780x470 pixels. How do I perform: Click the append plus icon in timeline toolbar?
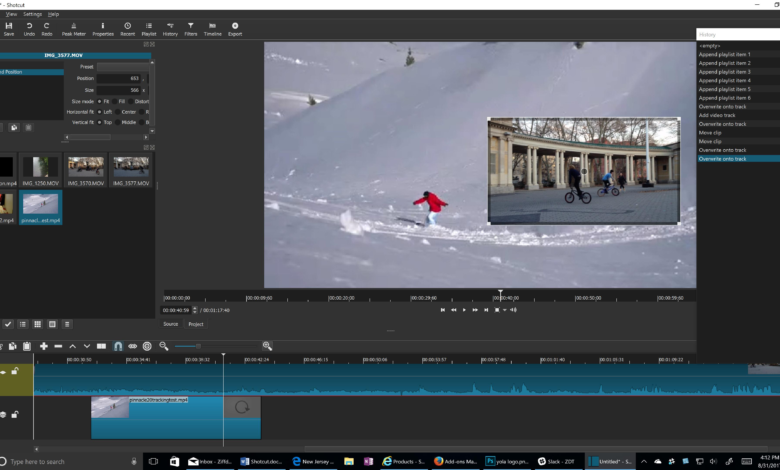pos(44,346)
